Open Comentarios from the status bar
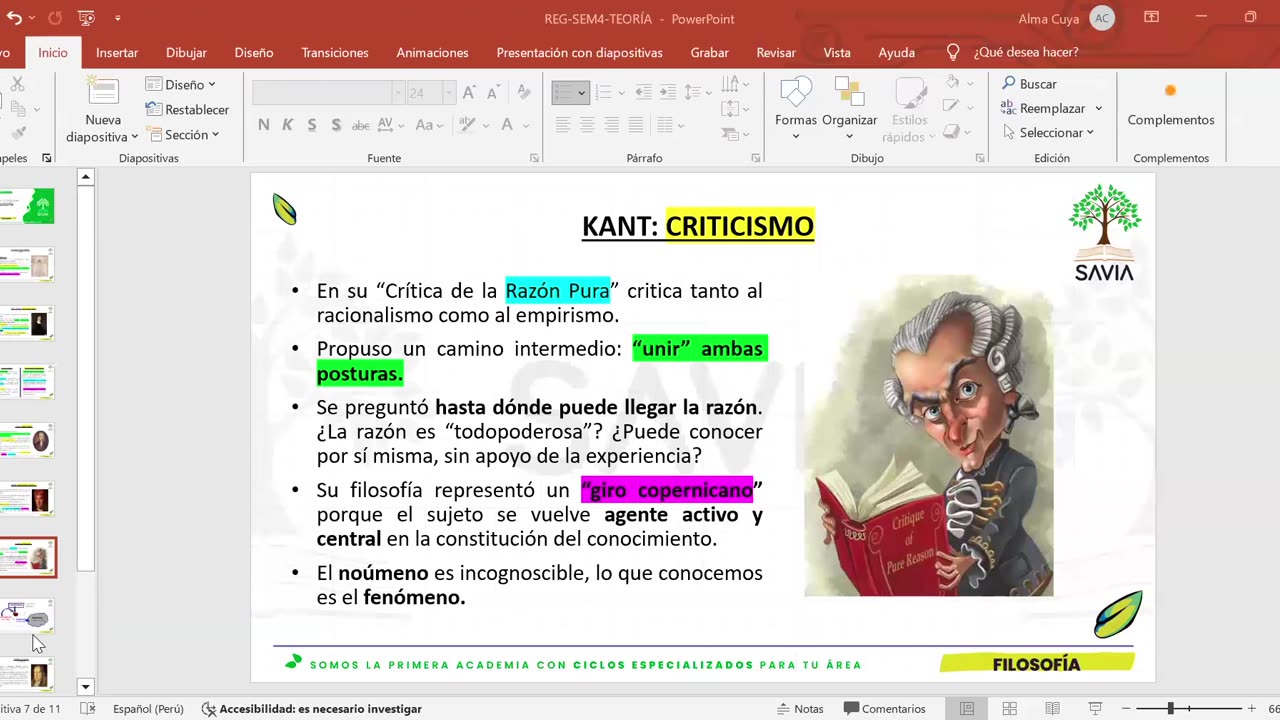 885,709
